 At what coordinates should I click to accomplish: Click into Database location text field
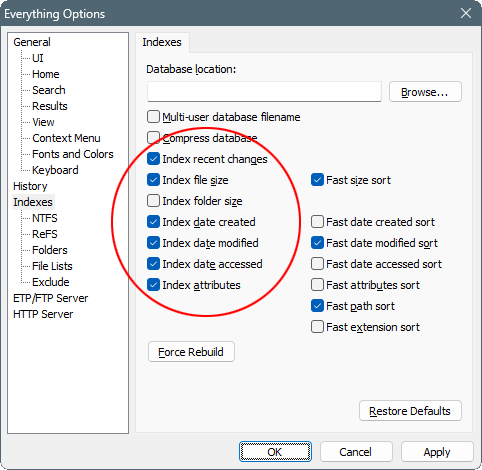(x=264, y=92)
